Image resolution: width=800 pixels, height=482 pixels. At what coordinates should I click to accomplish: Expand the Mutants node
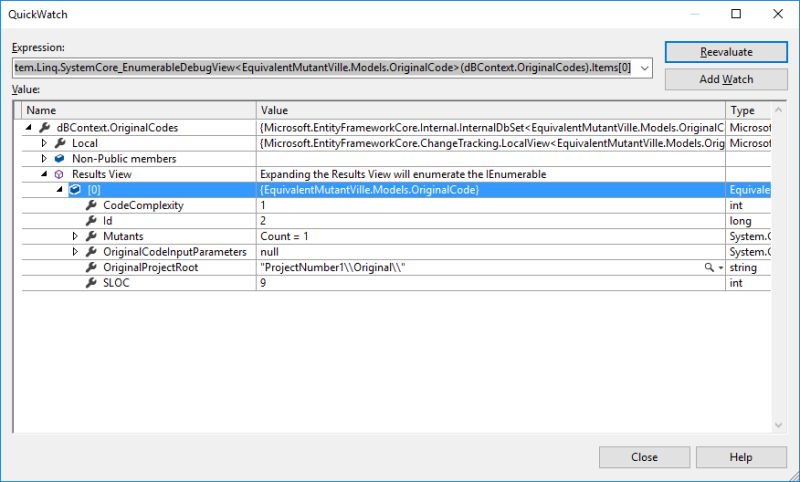[76, 236]
